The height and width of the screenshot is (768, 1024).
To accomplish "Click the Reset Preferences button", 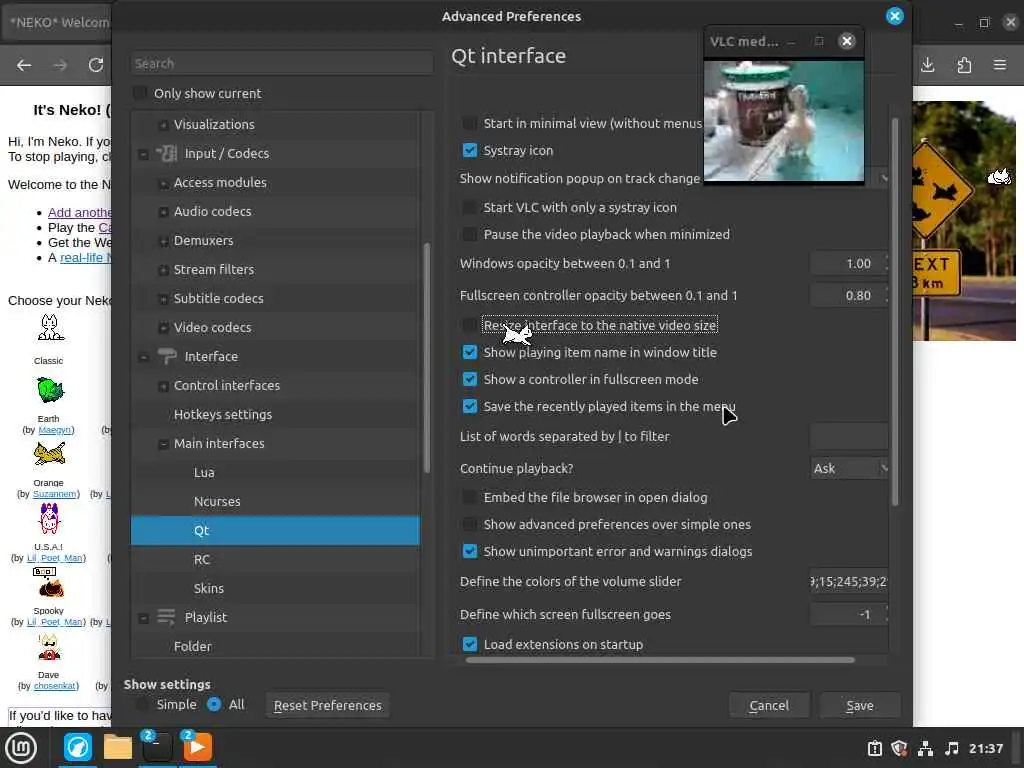I will (x=328, y=705).
